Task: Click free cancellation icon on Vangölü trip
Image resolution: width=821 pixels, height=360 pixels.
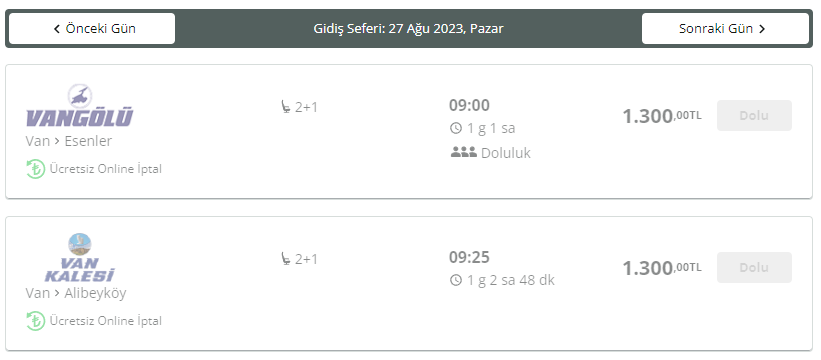Action: [x=36, y=169]
